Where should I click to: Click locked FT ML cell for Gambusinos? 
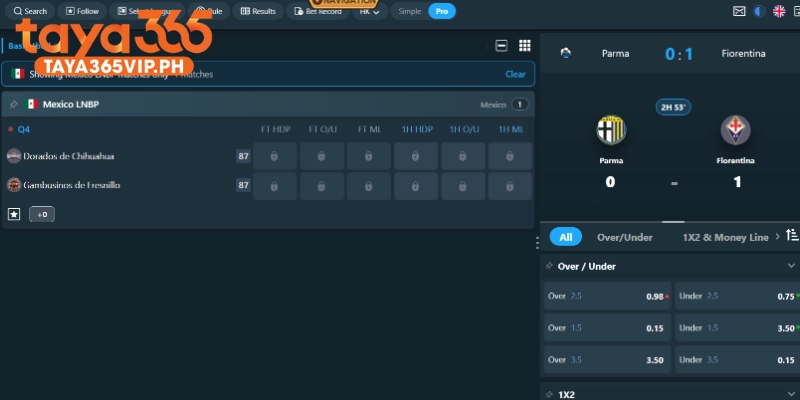click(368, 186)
